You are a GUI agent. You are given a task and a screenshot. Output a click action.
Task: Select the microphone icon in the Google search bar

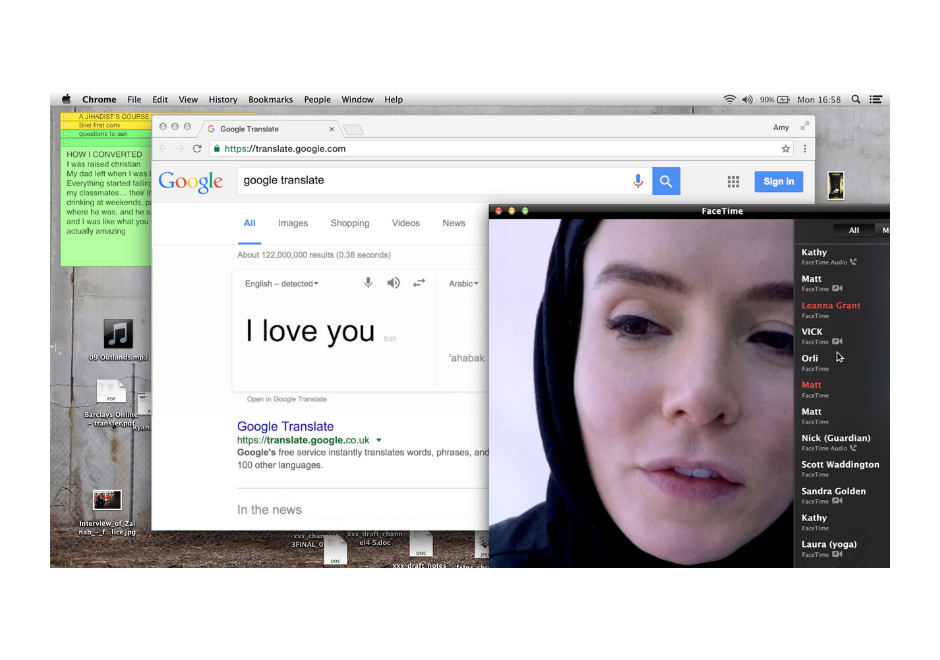tap(638, 181)
